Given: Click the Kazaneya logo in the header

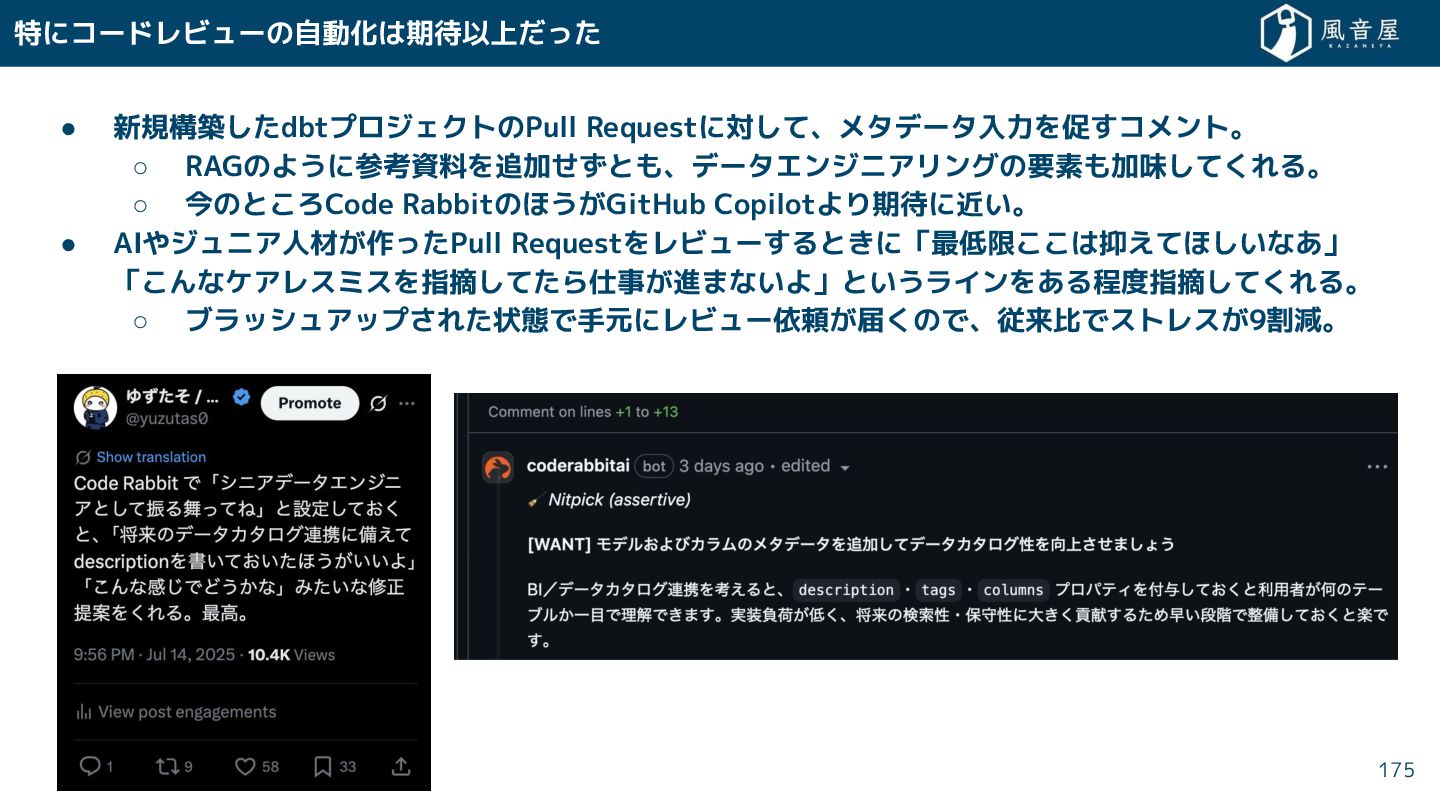Looking at the screenshot, I should coord(1329,33).
